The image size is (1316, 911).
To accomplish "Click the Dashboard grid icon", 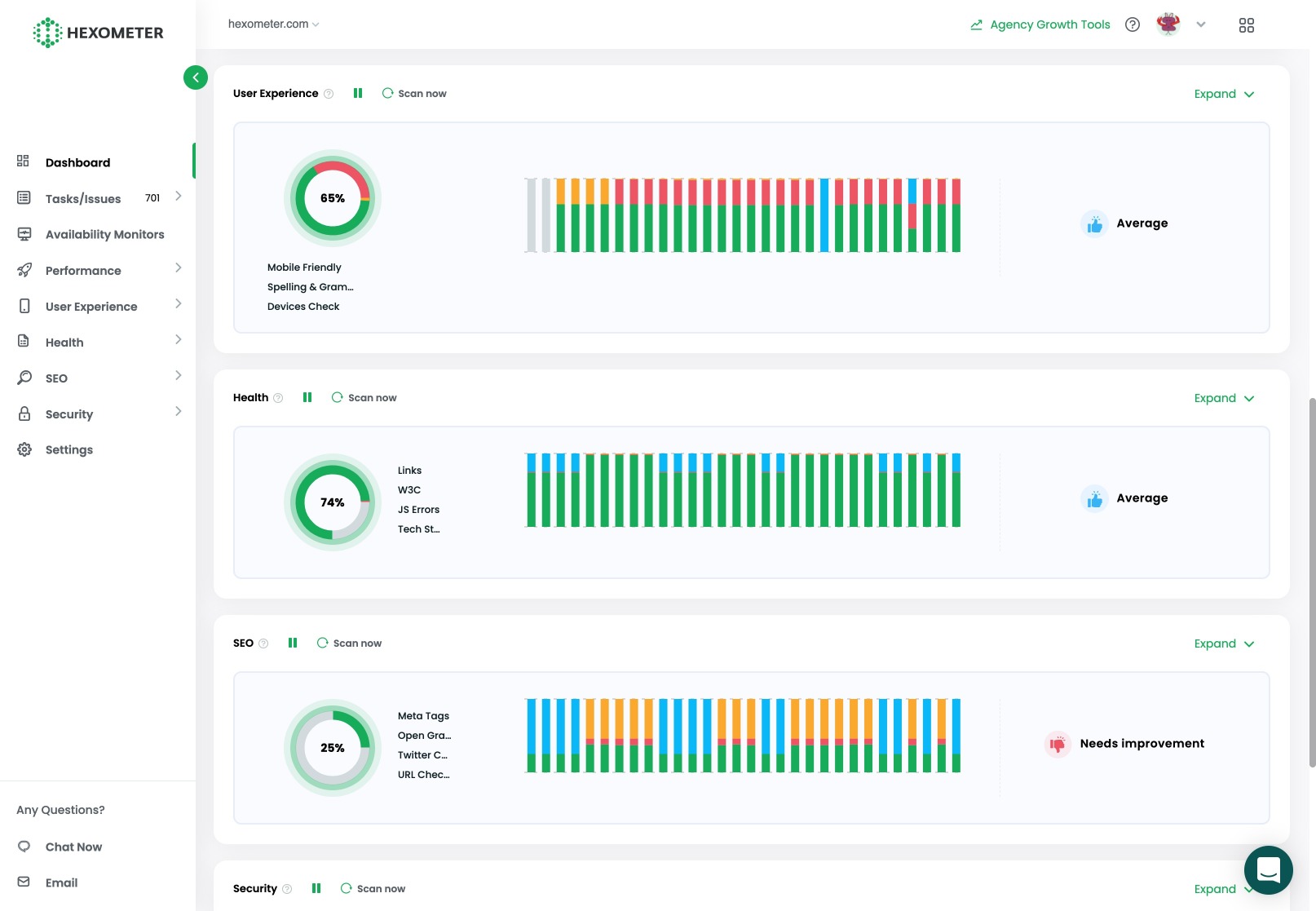I will point(23,161).
